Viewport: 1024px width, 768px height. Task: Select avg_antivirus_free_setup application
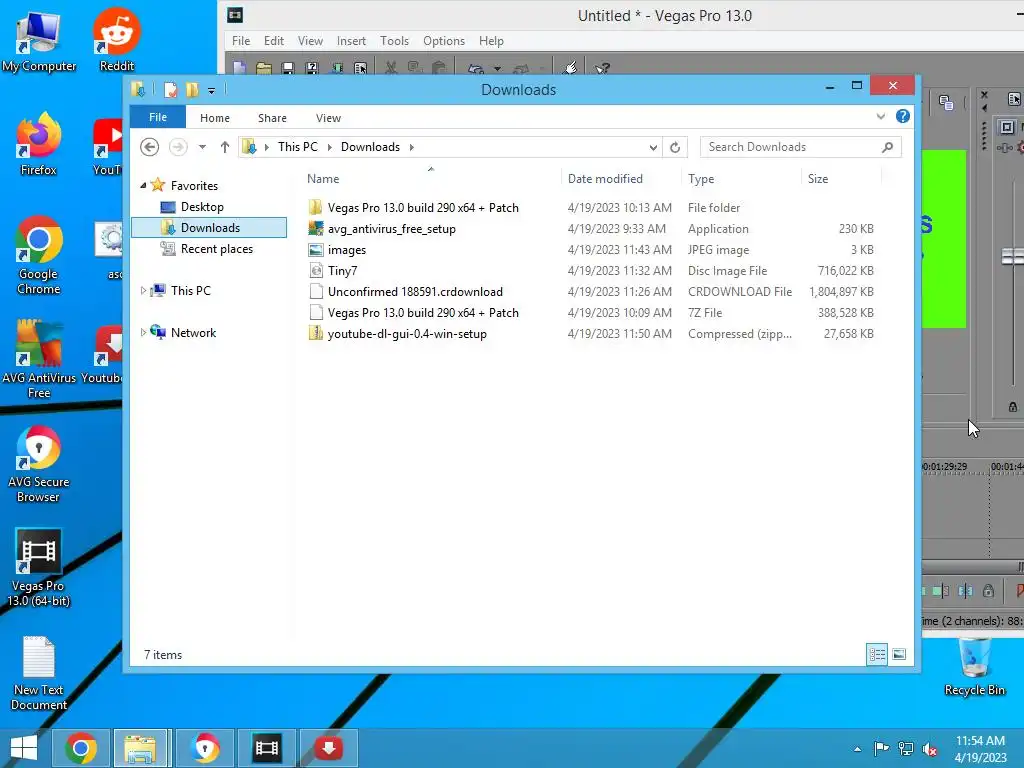(x=391, y=229)
